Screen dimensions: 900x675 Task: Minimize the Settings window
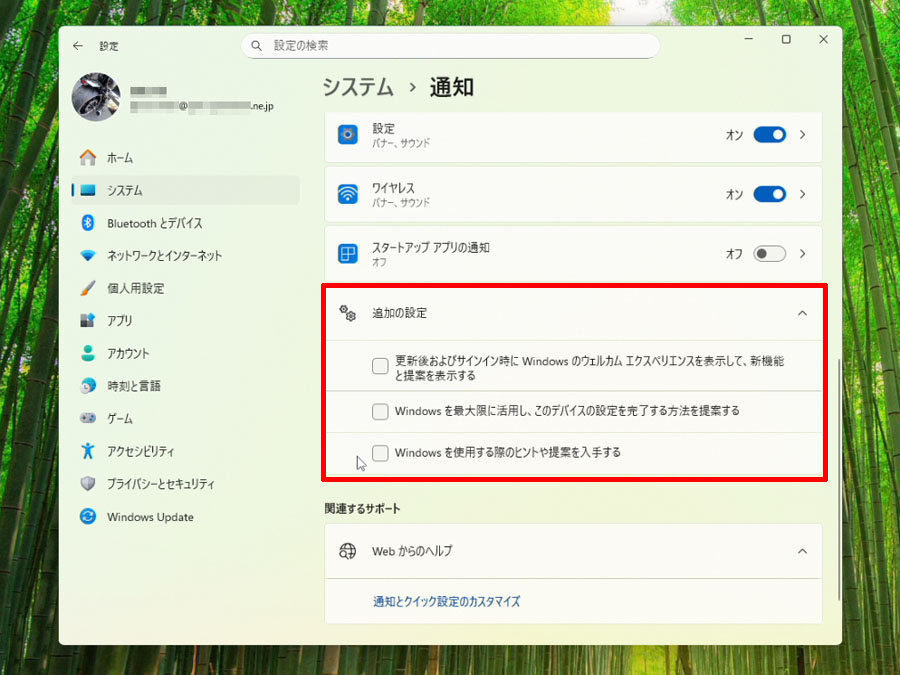(748, 39)
